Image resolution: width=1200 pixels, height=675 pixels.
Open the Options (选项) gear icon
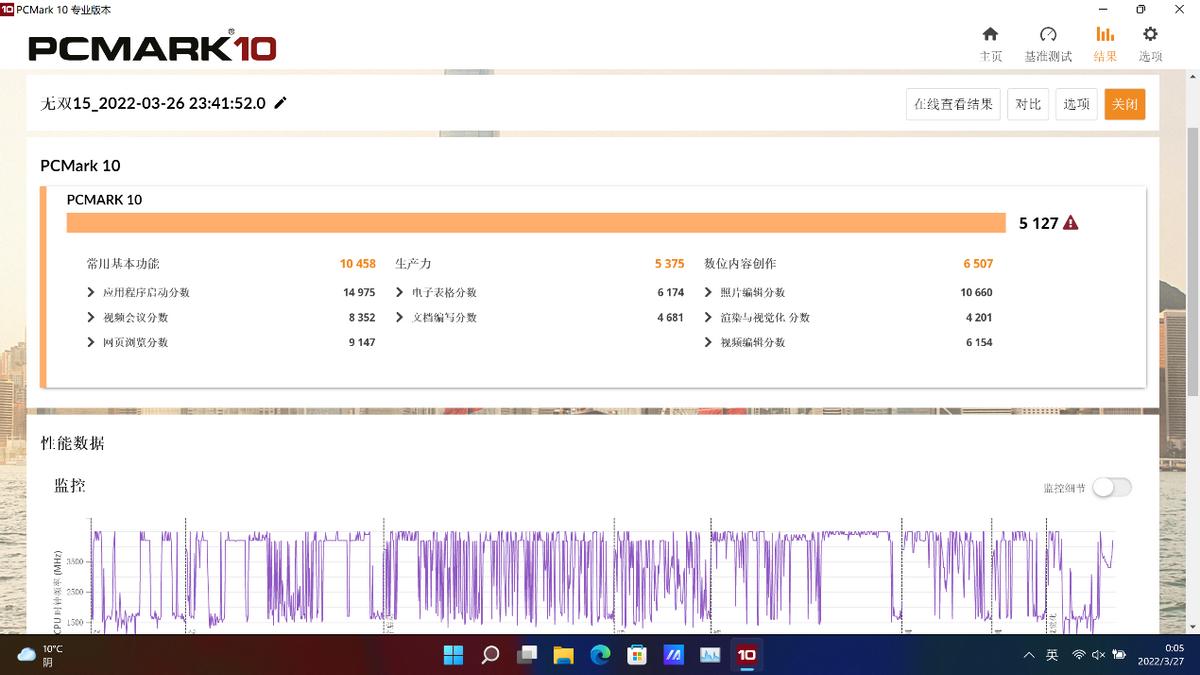[x=1150, y=34]
